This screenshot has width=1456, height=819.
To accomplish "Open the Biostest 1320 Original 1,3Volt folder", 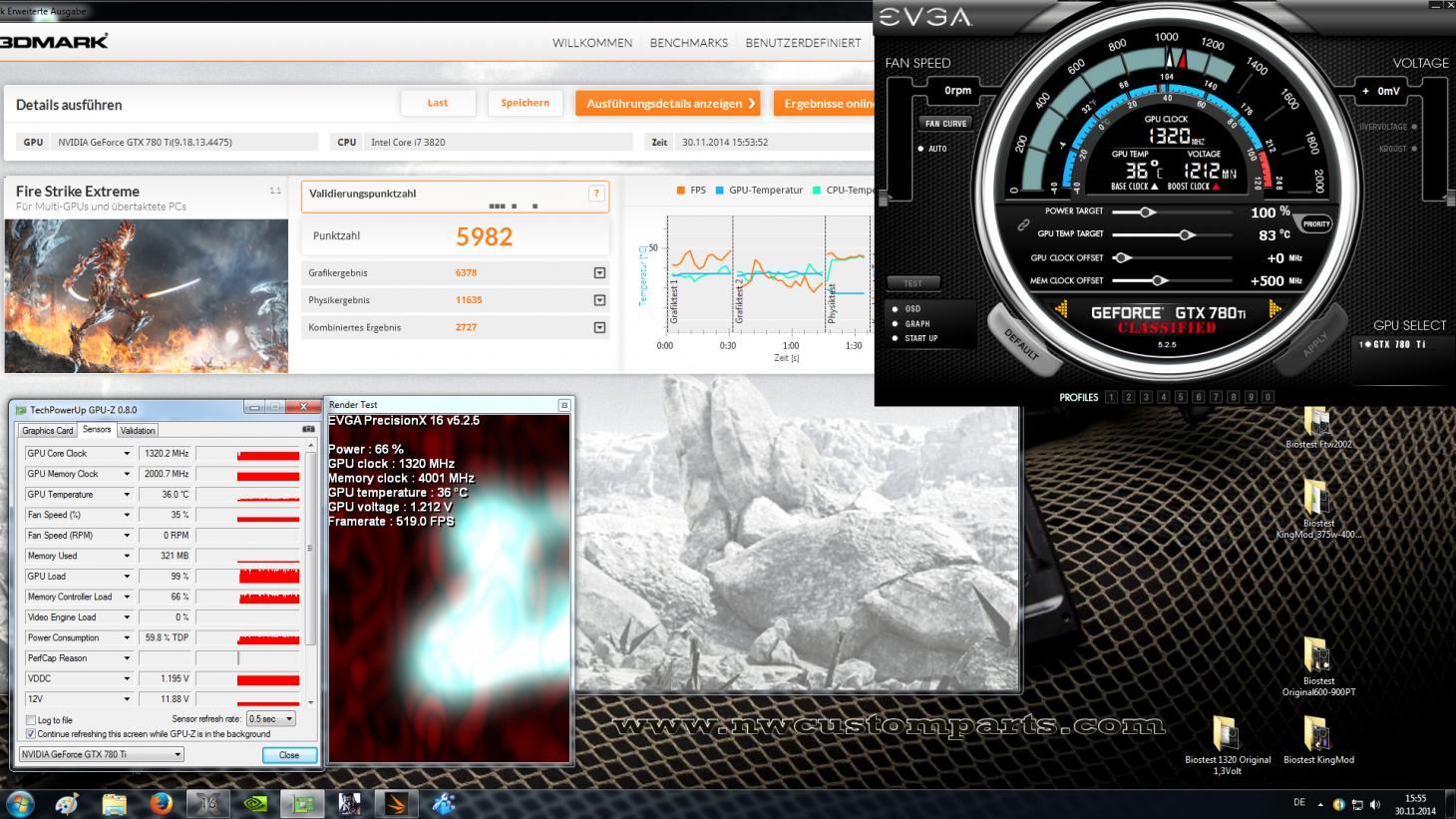I will point(1228,744).
